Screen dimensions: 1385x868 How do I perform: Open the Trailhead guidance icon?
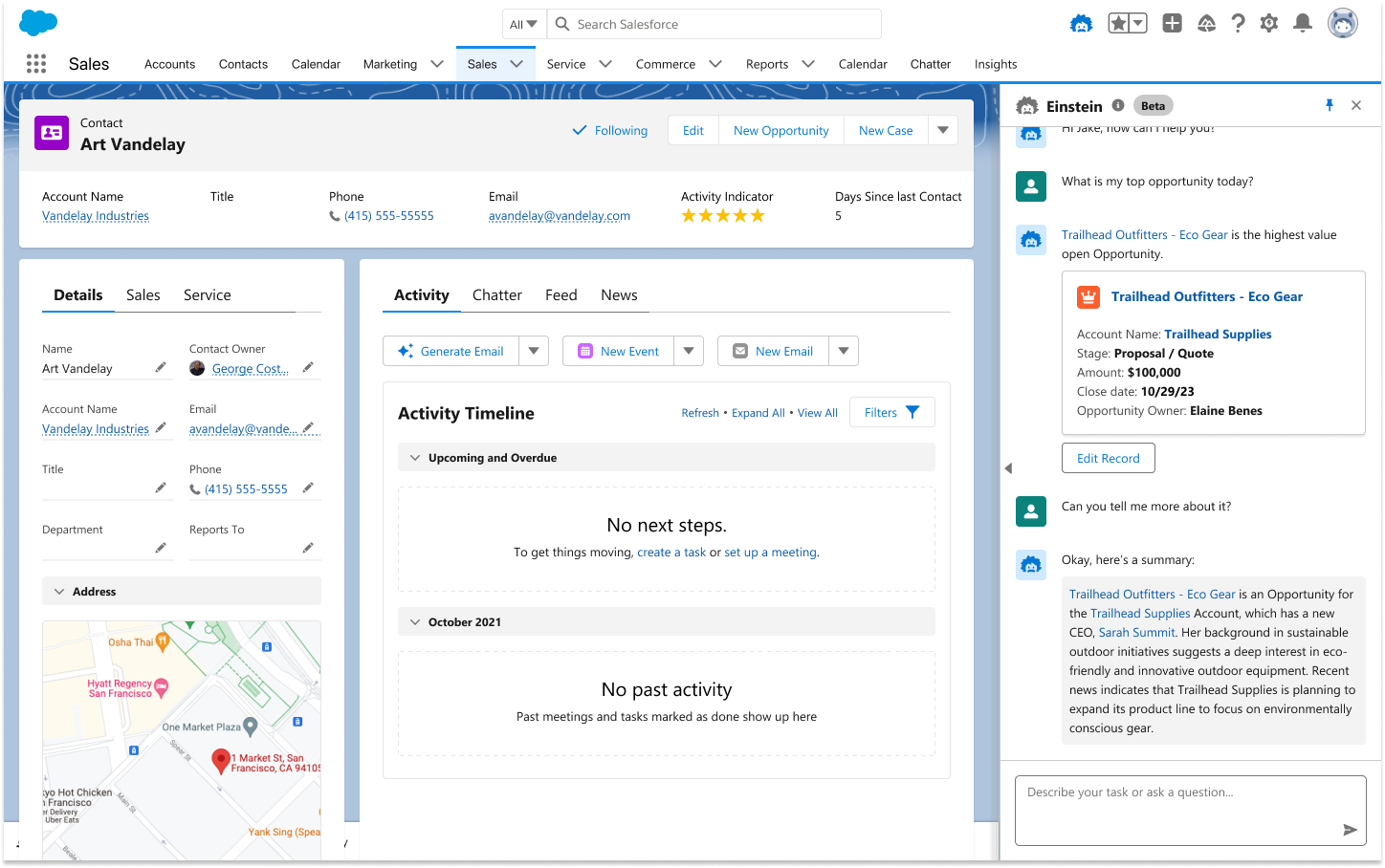pos(1207,24)
